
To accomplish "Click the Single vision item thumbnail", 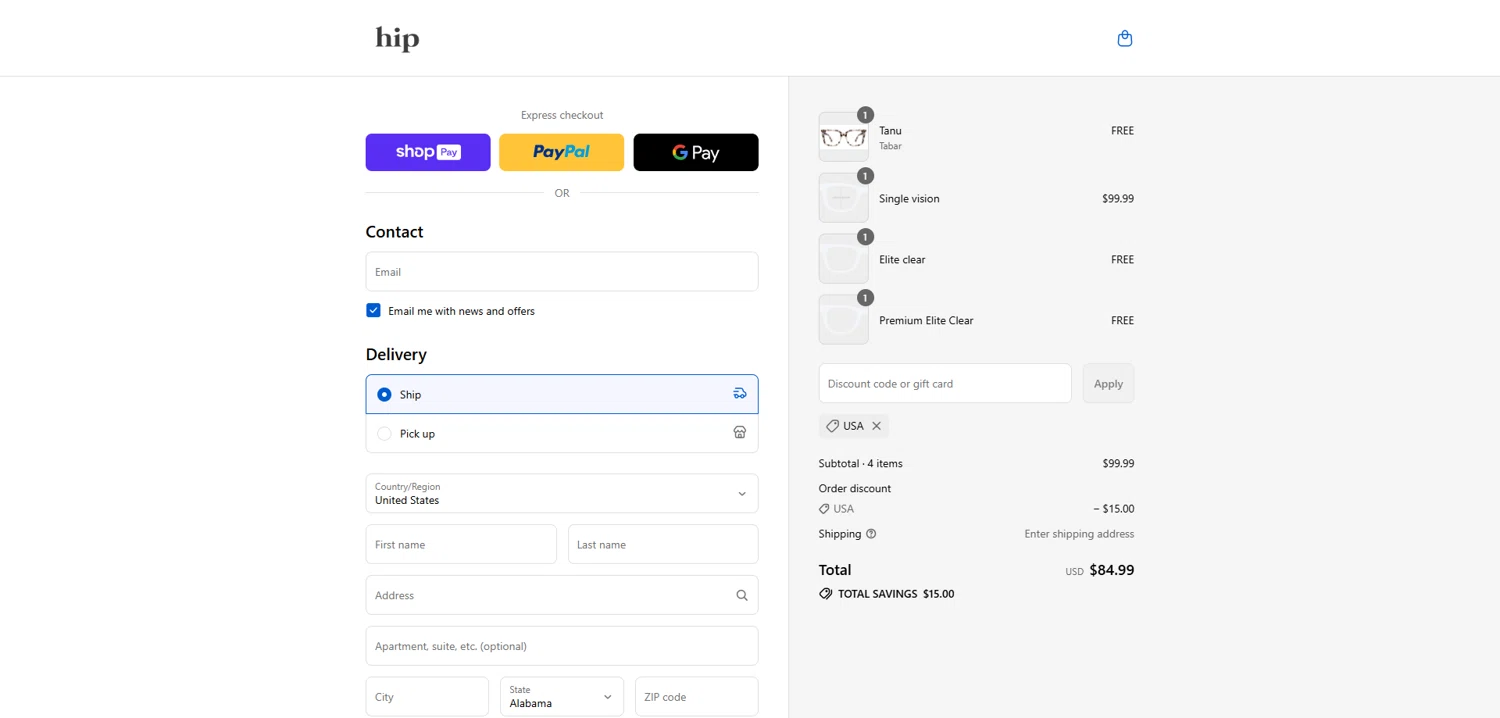I will [843, 198].
